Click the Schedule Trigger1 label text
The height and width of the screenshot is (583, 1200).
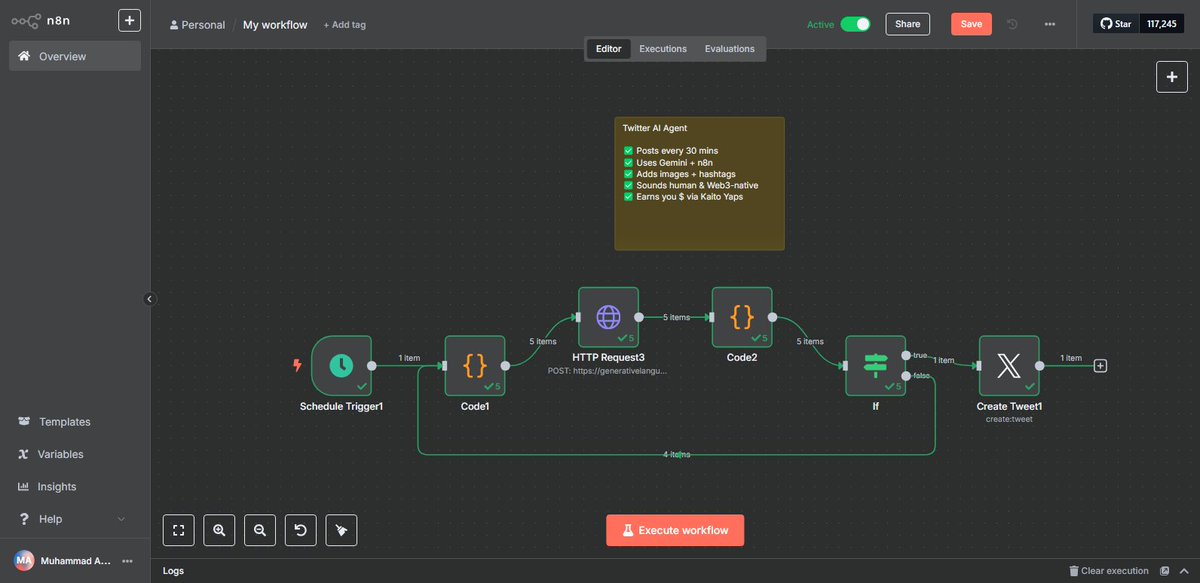[341, 407]
